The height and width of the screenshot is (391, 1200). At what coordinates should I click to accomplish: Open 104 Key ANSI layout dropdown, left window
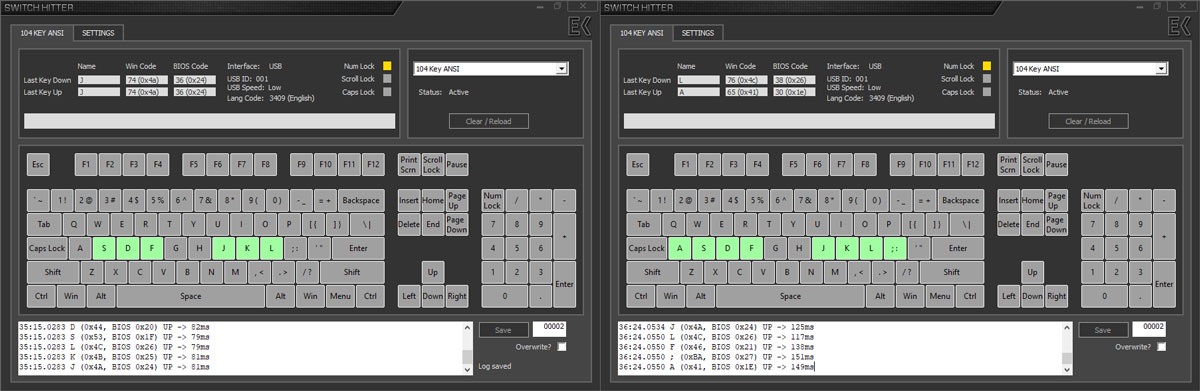(x=491, y=69)
